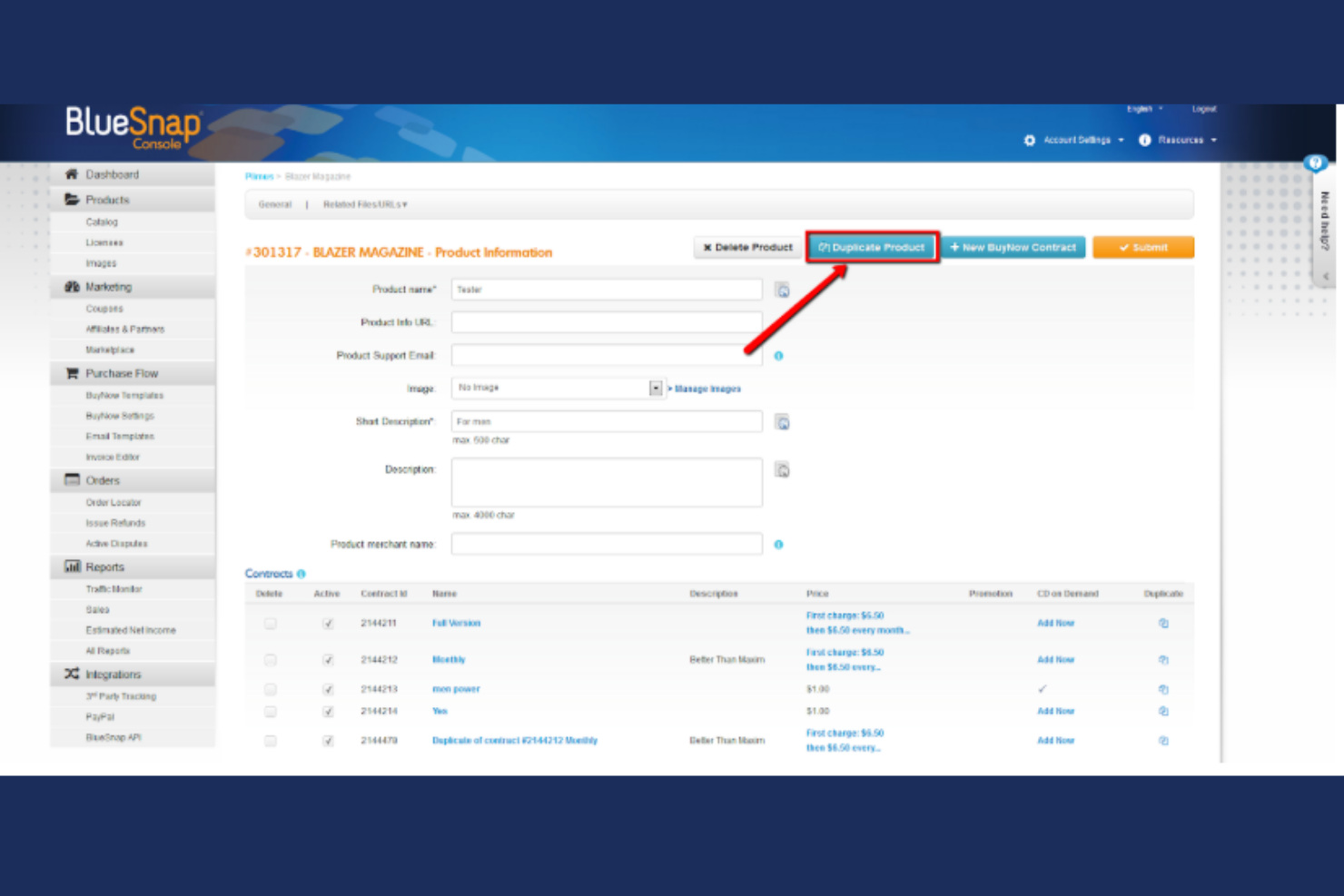Click the Delete Product button
The image size is (1344, 896).
click(747, 247)
